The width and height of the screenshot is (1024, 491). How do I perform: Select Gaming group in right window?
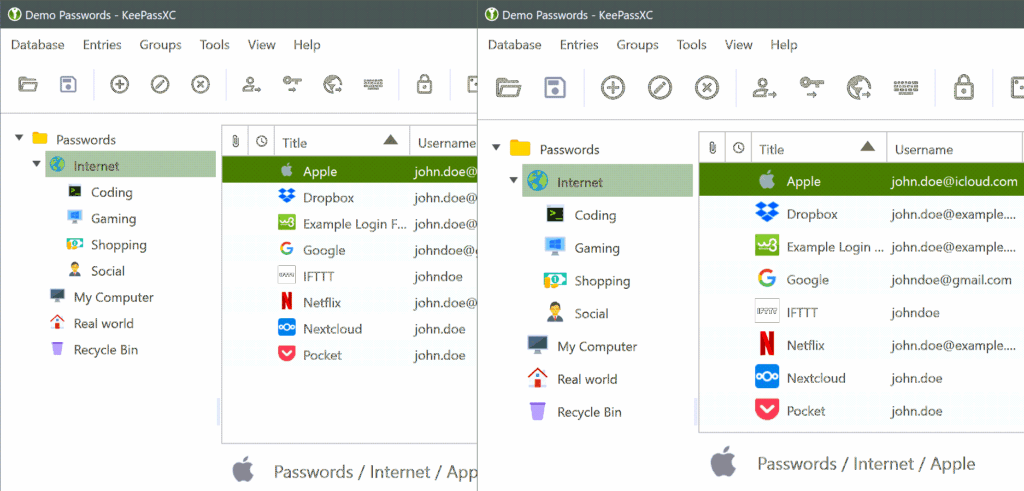[597, 248]
